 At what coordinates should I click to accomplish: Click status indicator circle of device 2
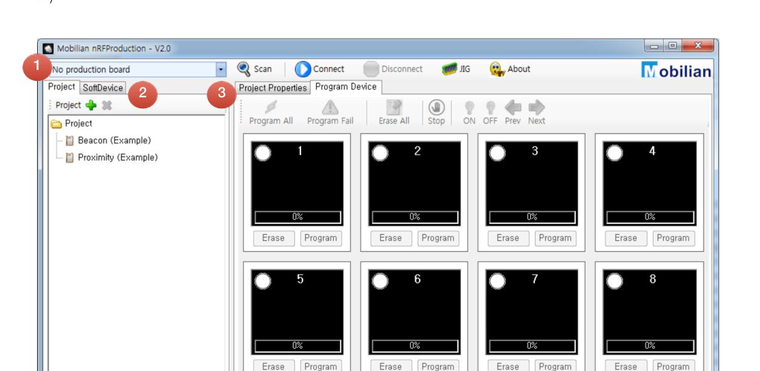[380, 153]
